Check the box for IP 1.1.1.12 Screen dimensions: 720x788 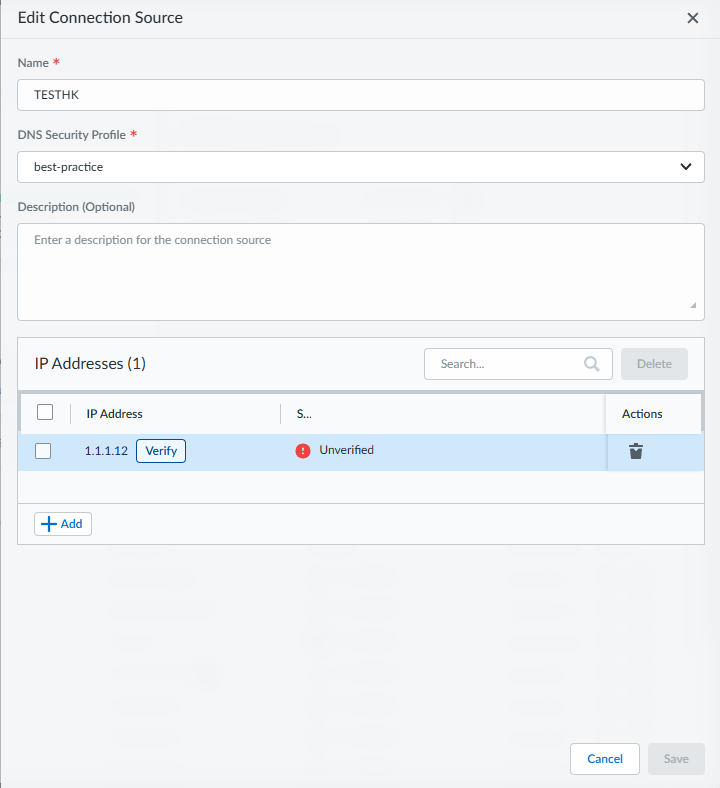point(43,451)
